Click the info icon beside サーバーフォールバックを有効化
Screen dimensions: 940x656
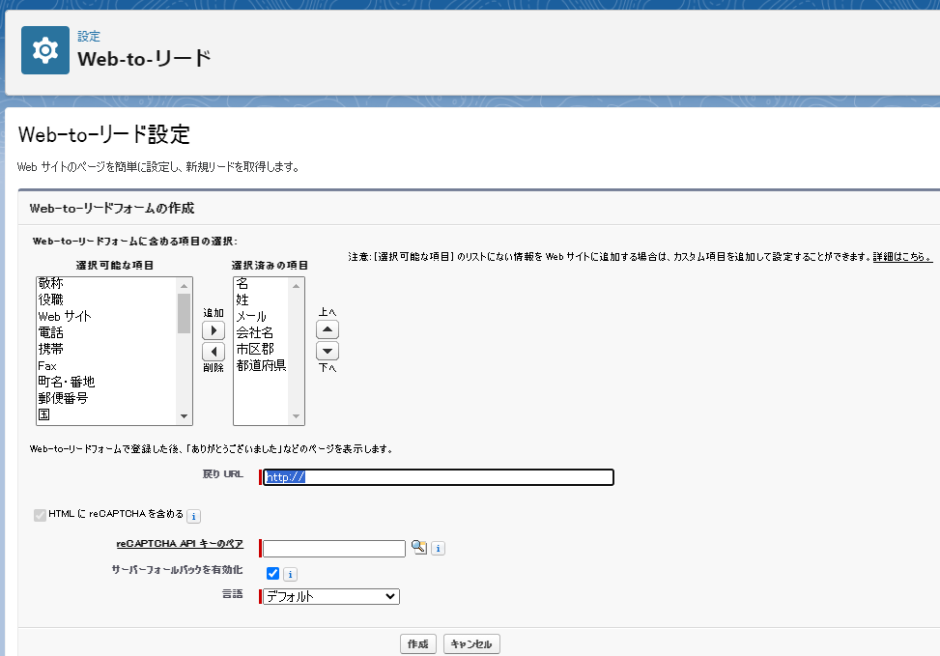point(289,573)
